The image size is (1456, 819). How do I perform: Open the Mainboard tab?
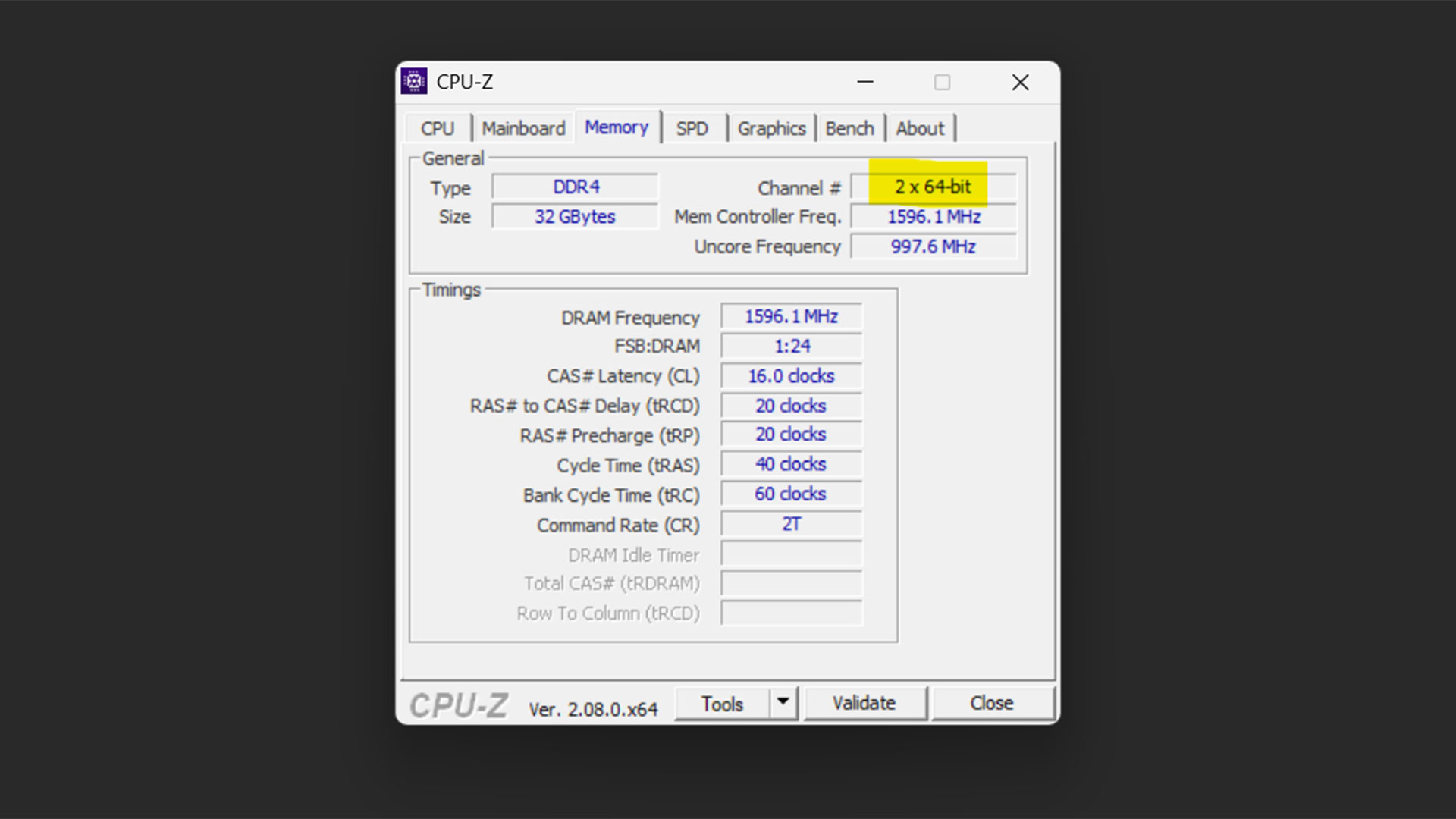click(x=523, y=128)
